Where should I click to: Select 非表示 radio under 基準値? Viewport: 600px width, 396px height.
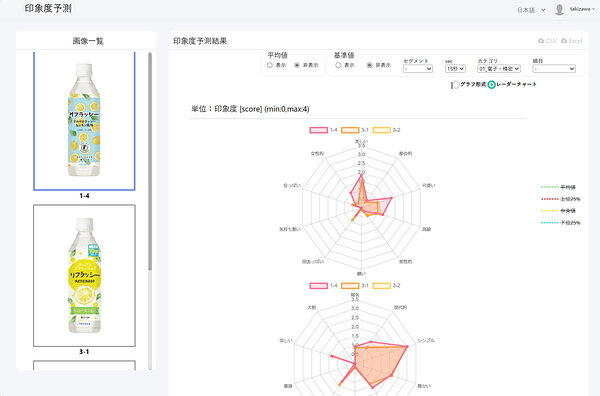[x=369, y=65]
